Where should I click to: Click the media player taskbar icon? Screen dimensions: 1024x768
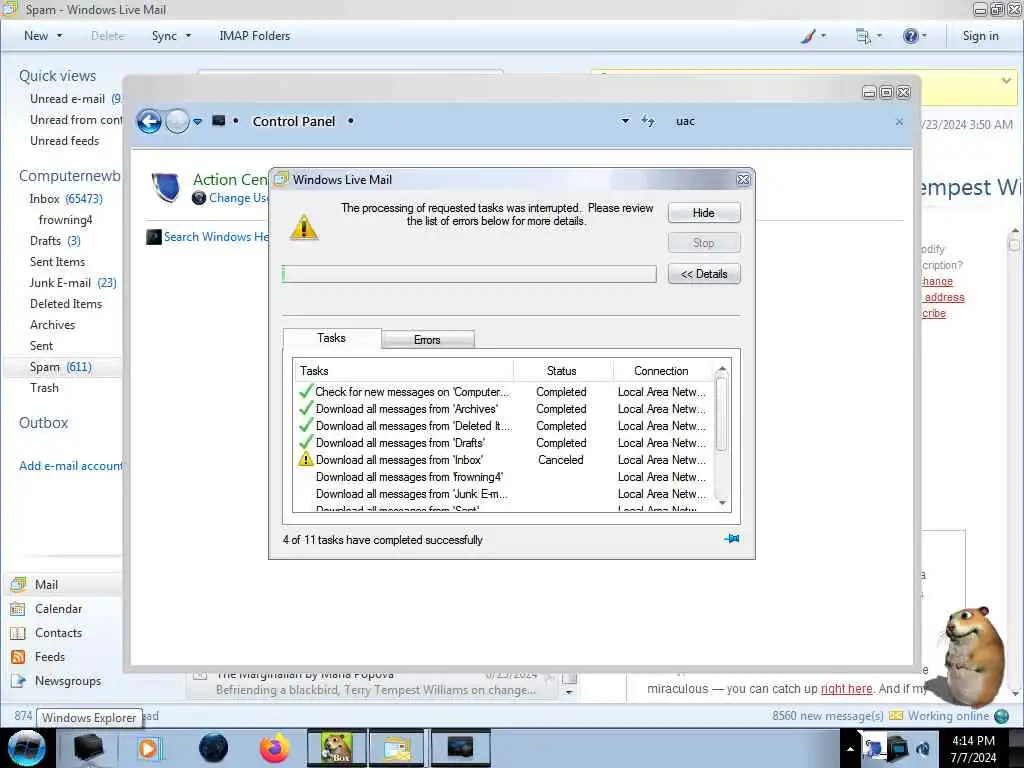[x=148, y=748]
